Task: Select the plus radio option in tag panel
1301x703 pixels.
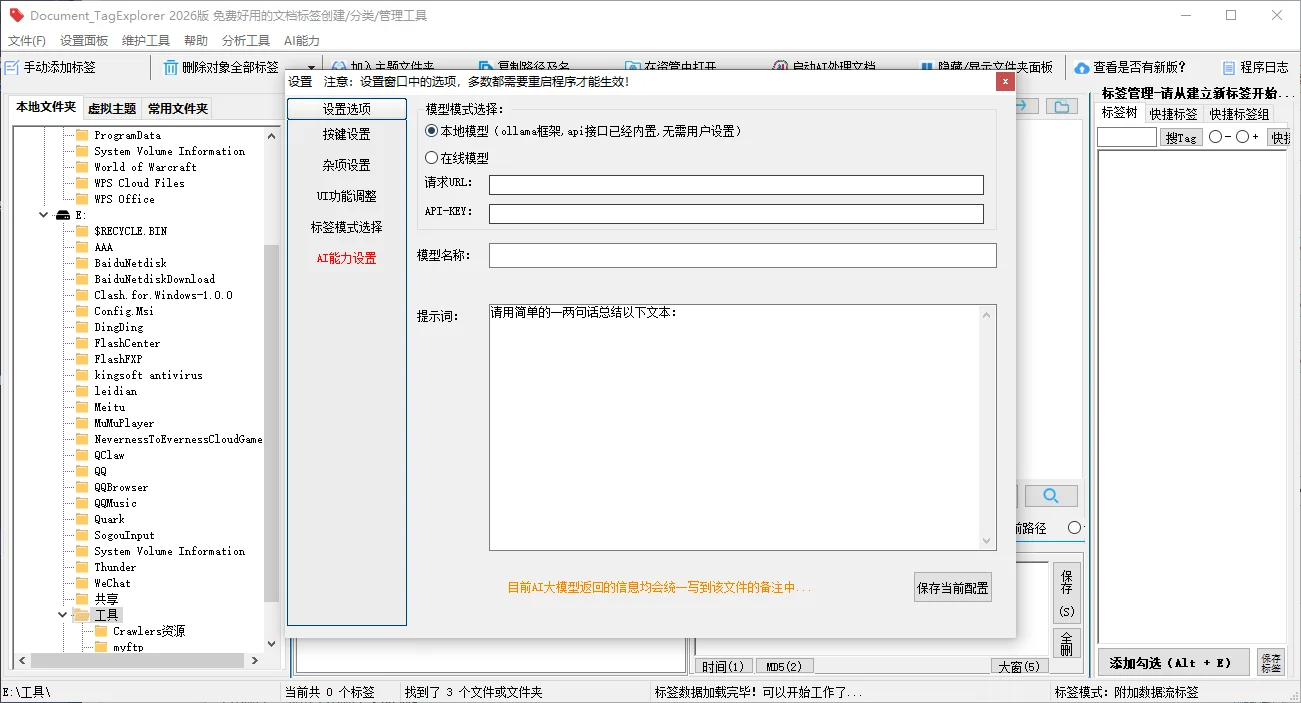Action: (x=1242, y=137)
